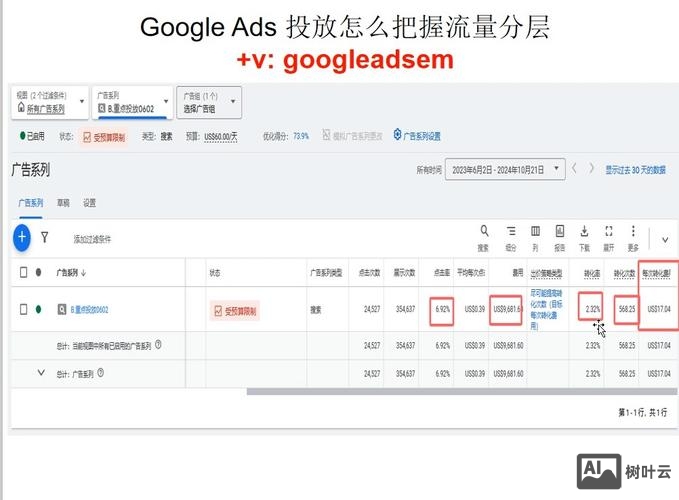The height and width of the screenshot is (500, 679).
Task: Click campaign settings gear icon
Action: (x=397, y=135)
